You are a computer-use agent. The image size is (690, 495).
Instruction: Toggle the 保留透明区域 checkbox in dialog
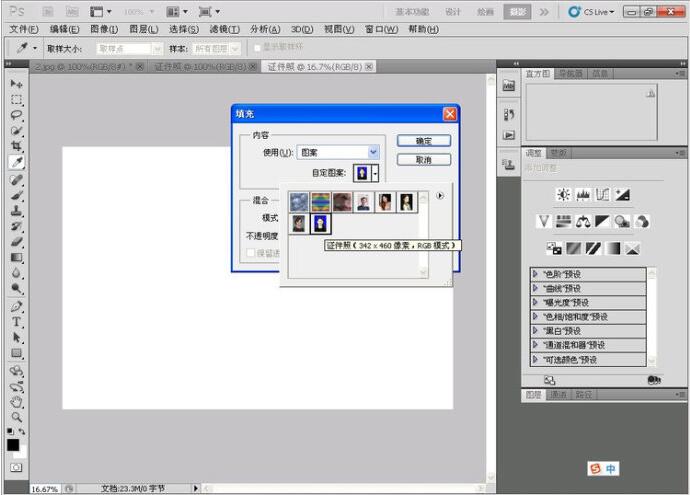tap(251, 253)
